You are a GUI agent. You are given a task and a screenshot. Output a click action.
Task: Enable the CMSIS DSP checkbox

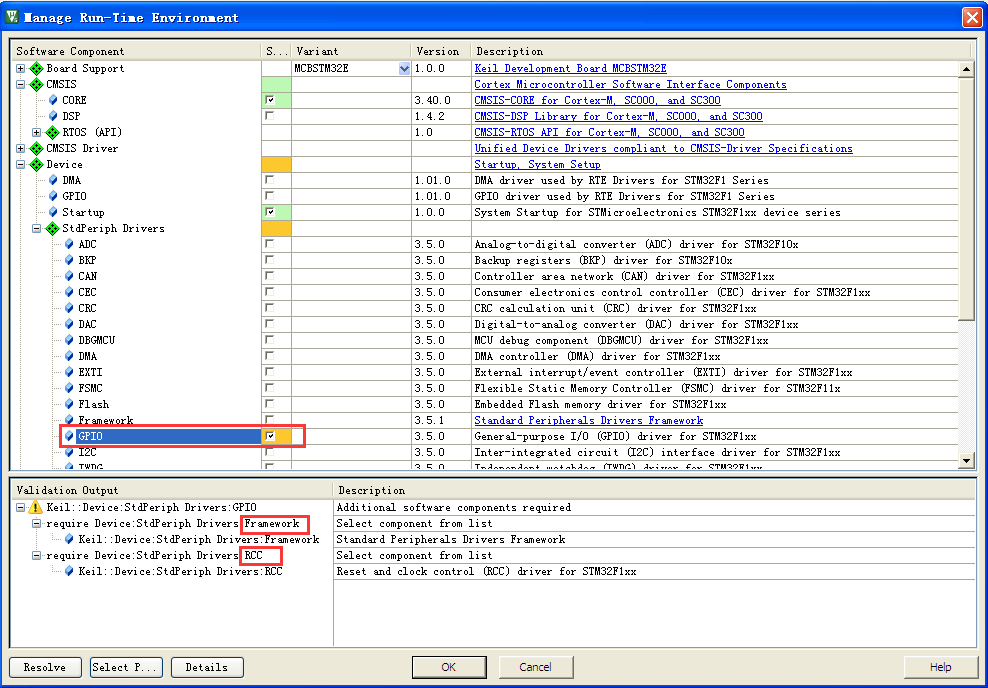[270, 116]
